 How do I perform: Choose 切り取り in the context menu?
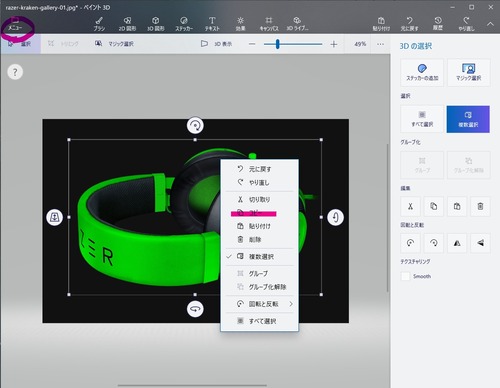259,199
